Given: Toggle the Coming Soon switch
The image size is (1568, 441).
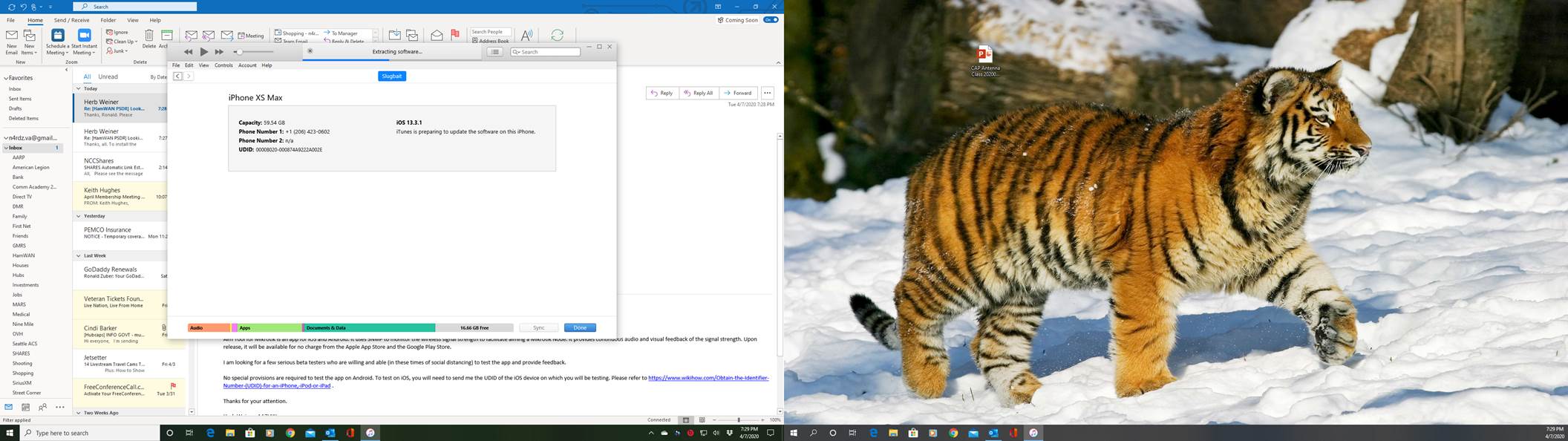Looking at the screenshot, I should [x=771, y=20].
